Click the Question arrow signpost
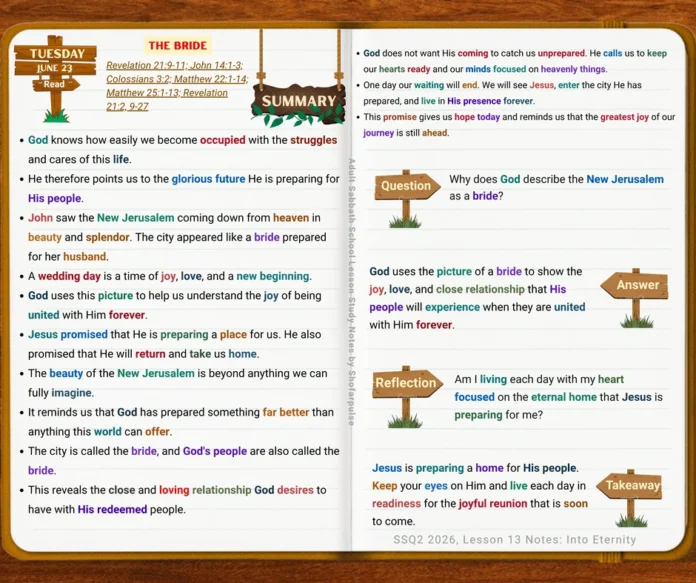 (407, 198)
